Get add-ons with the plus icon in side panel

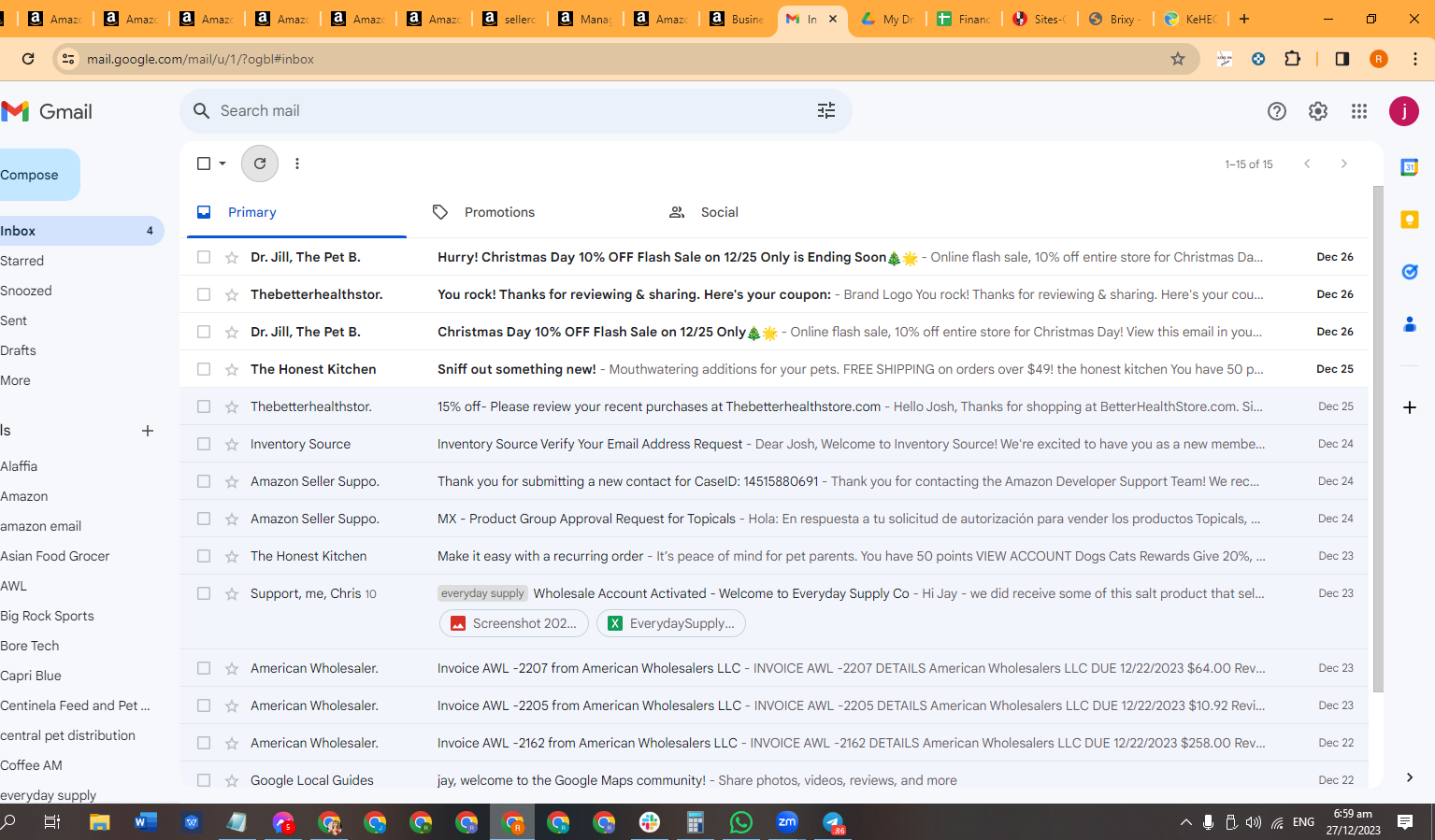[1410, 407]
